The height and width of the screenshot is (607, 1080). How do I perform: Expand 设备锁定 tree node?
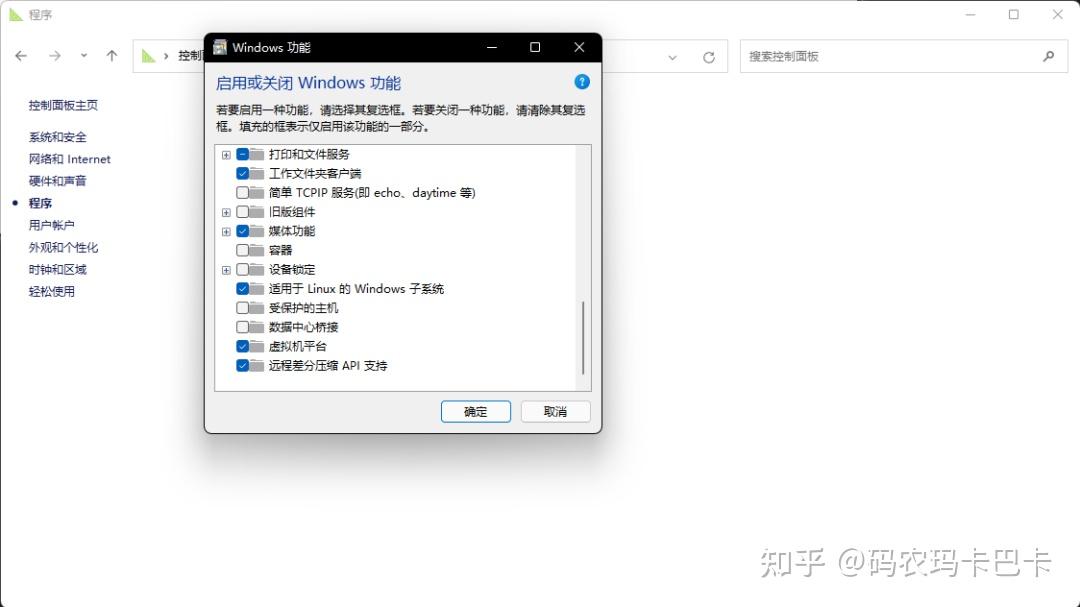(x=226, y=270)
